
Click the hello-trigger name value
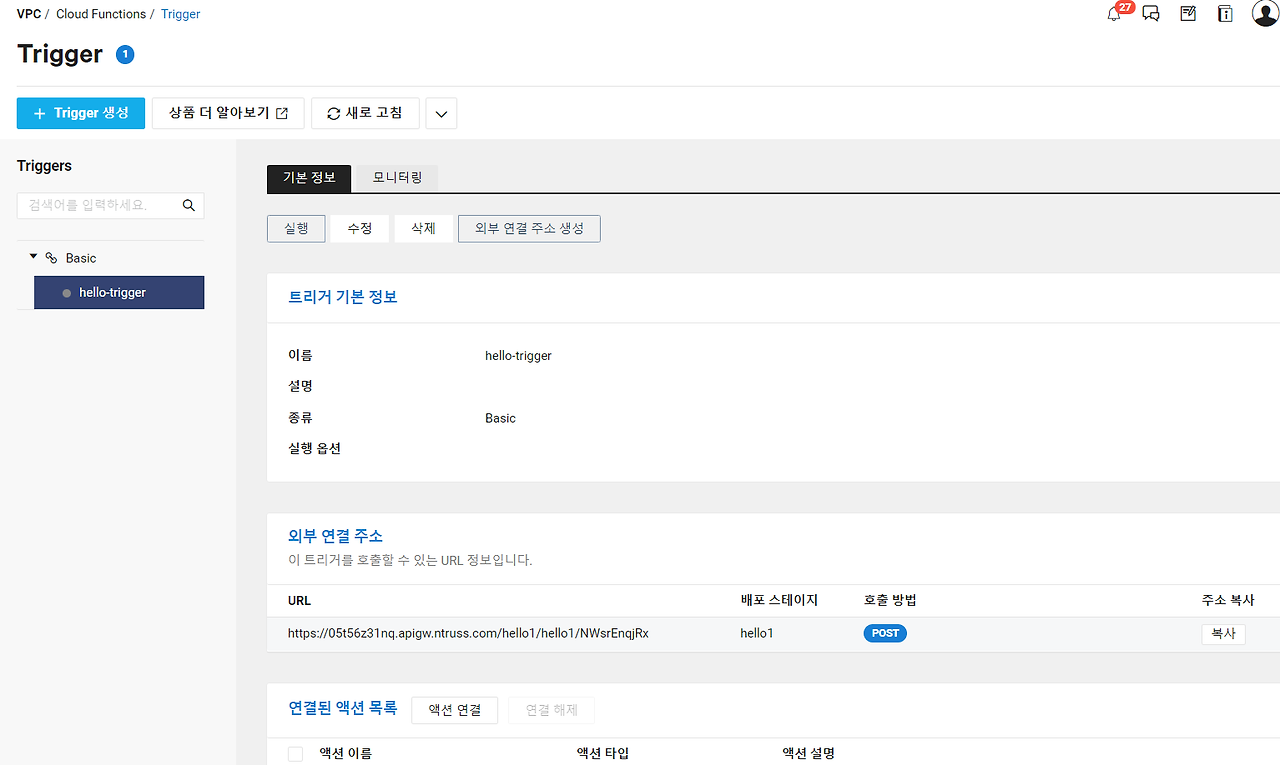click(518, 356)
